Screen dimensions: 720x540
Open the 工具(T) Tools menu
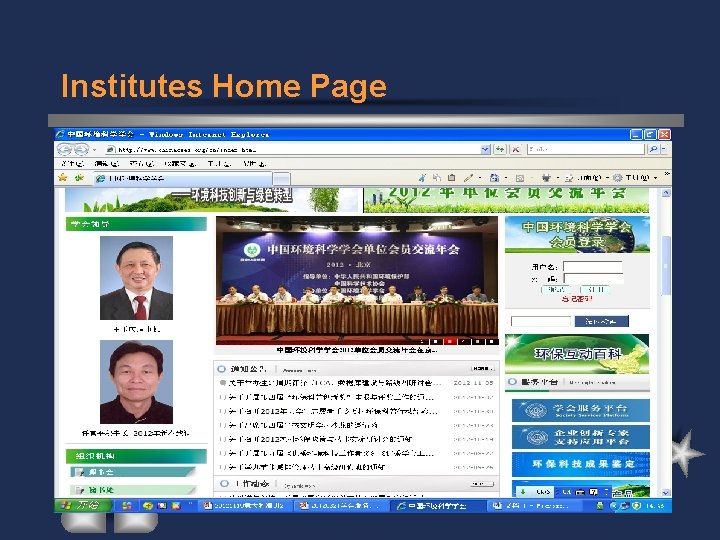pyautogui.click(x=219, y=163)
